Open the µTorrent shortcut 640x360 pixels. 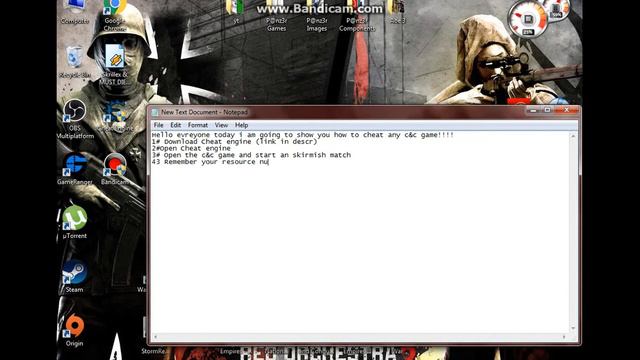pos(75,222)
